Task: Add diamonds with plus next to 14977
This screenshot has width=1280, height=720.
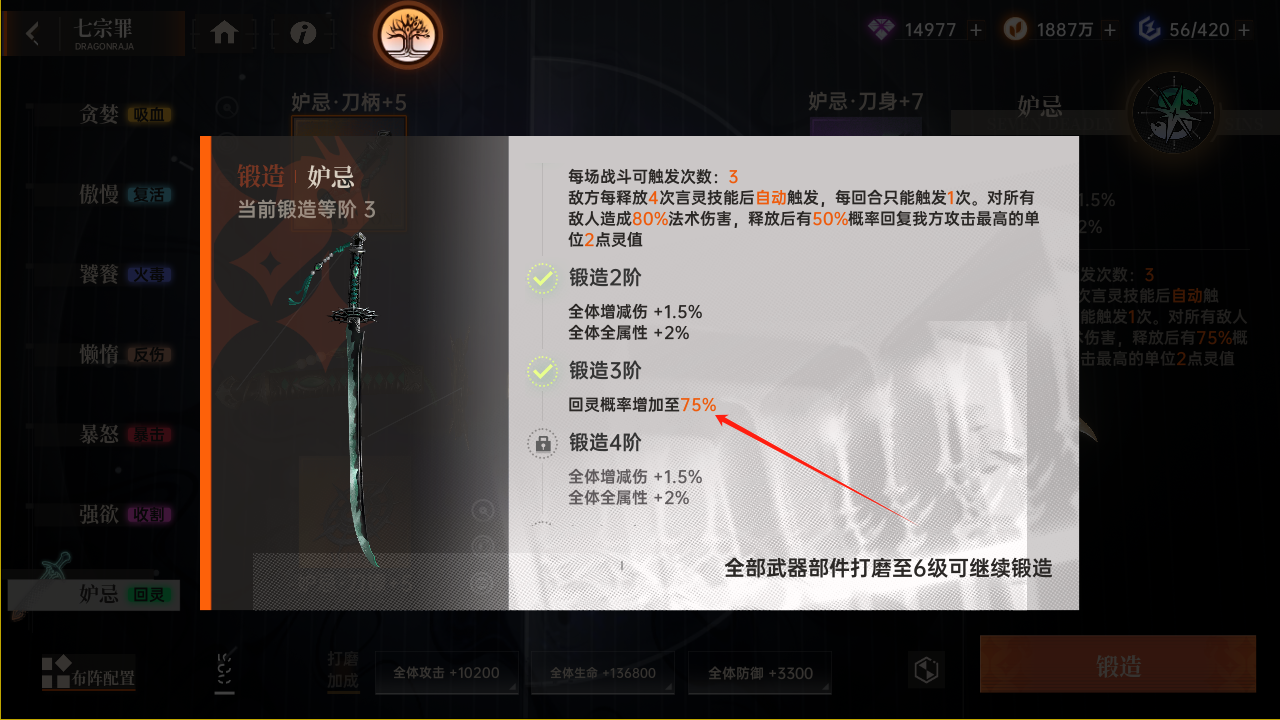Action: [976, 30]
